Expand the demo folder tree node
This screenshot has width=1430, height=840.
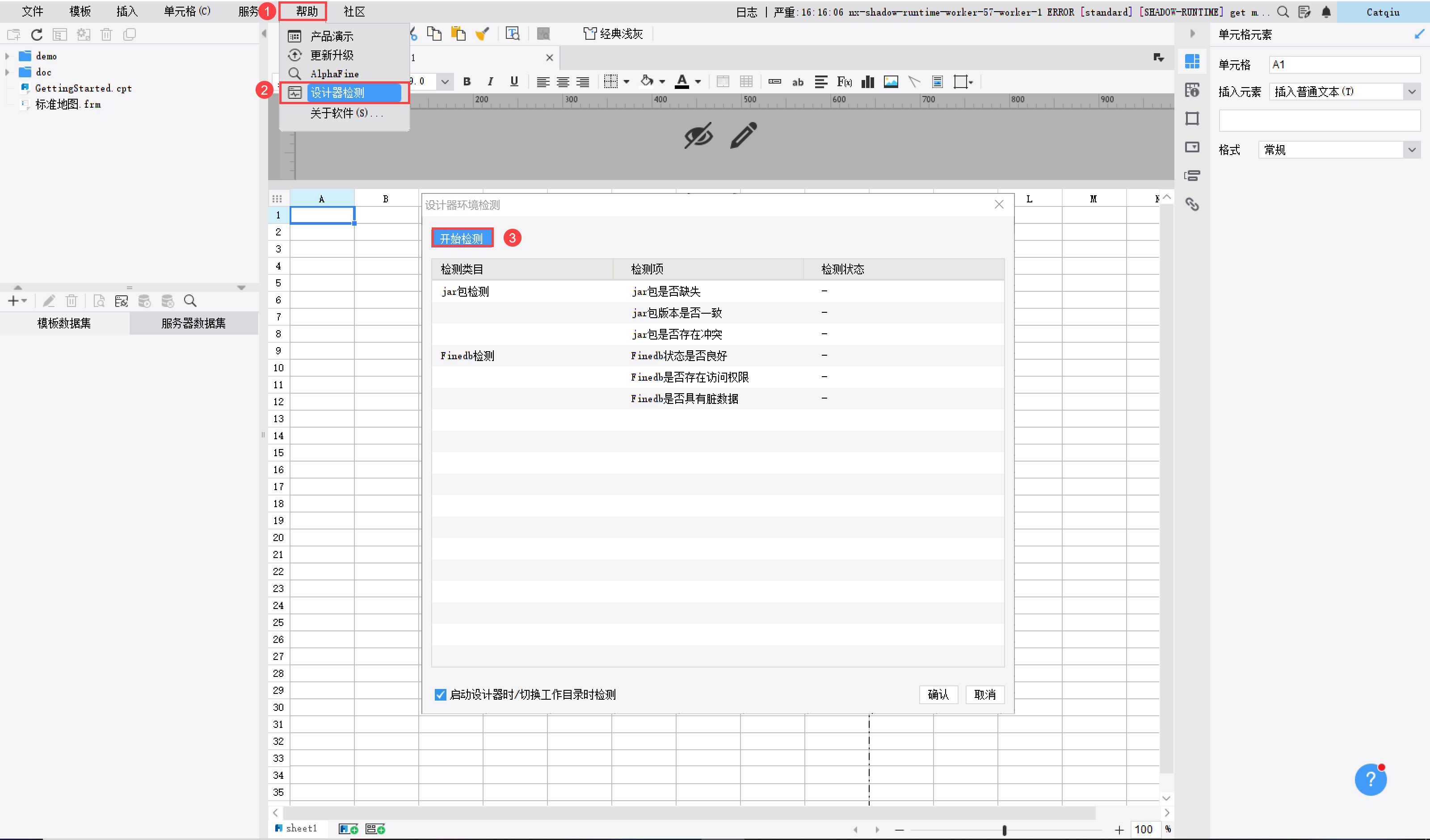pyautogui.click(x=8, y=56)
